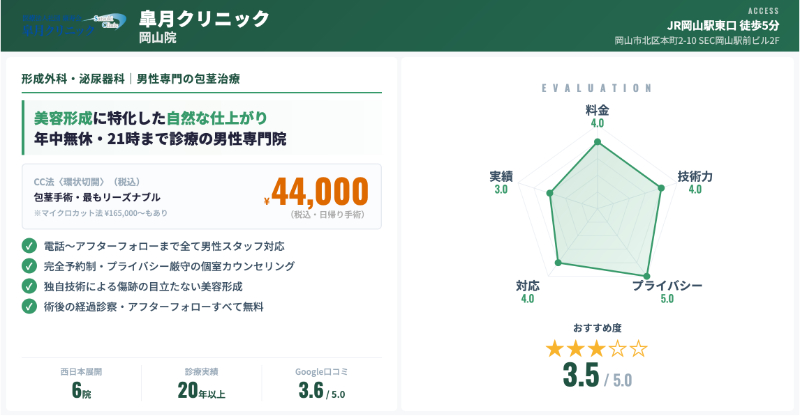The height and width of the screenshot is (418, 800).
Task: Click checkmark icon beside 電話〜アフターフォロー line
Action: coord(28,245)
